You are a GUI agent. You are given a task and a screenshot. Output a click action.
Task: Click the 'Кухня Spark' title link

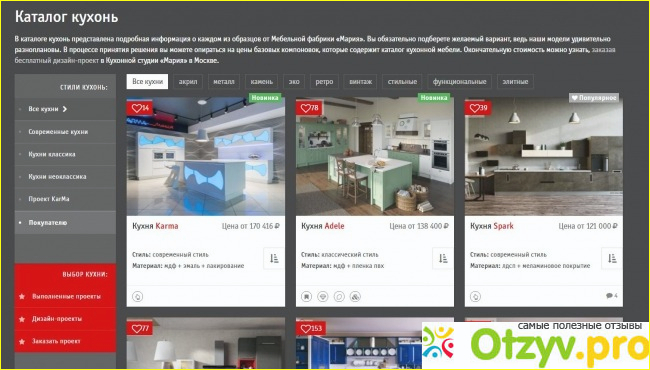tap(492, 226)
